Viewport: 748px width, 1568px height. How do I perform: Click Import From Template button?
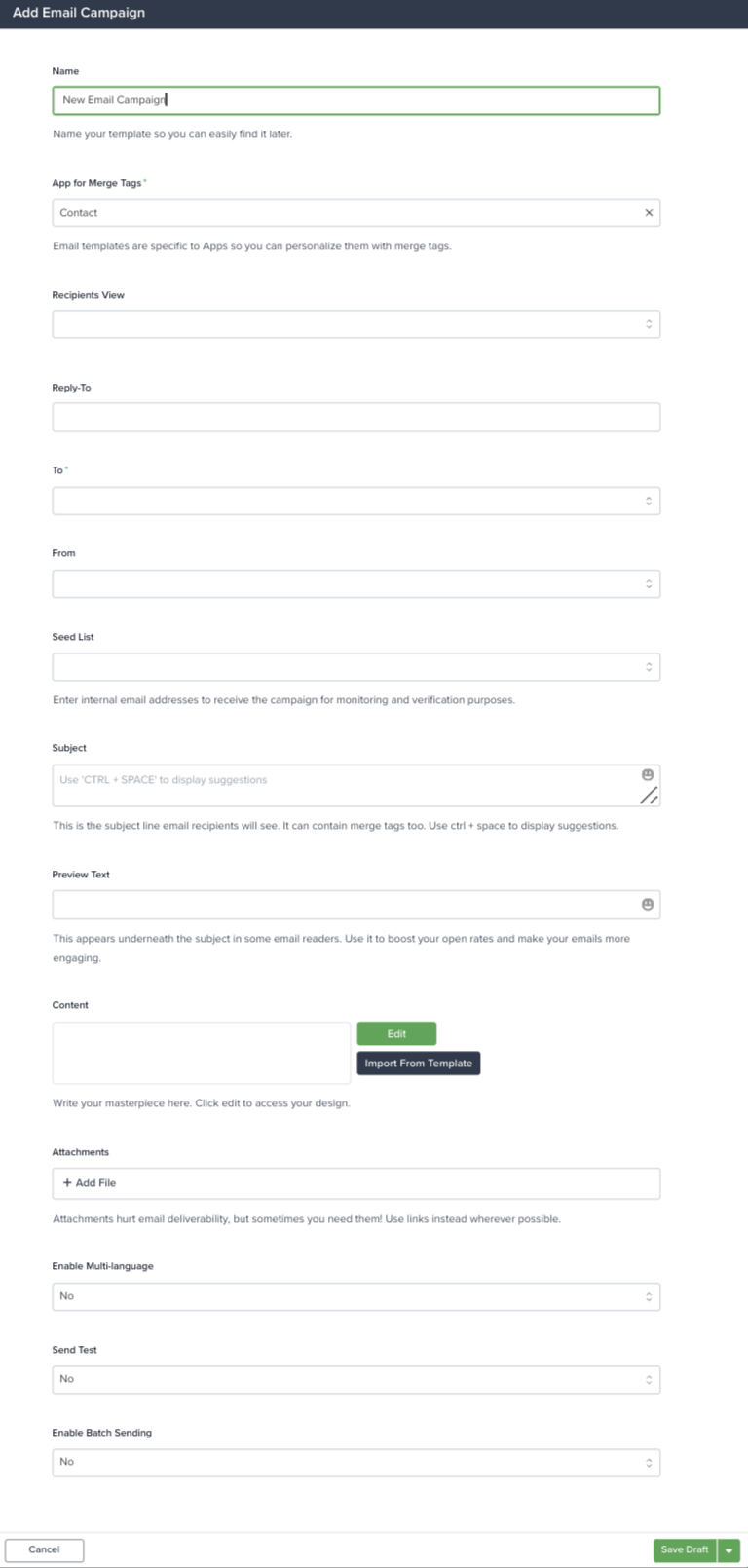(419, 1064)
